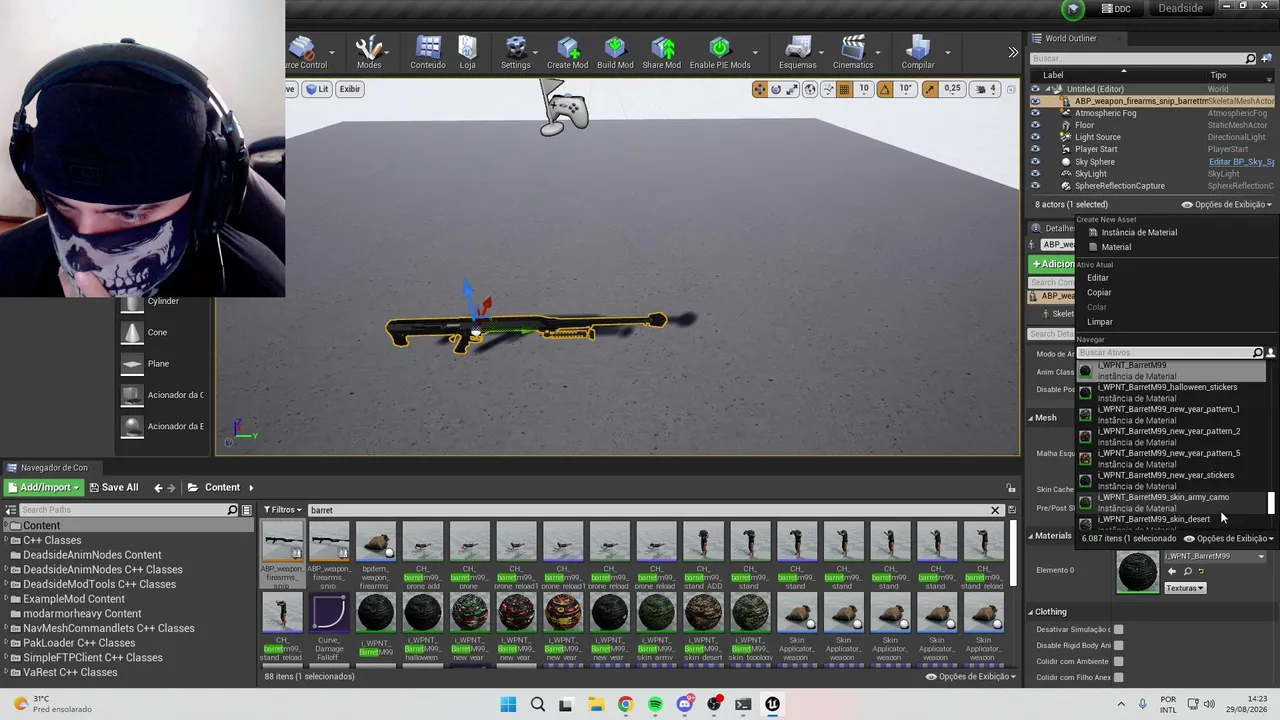
Task: Click the Build Mod toolbar icon
Action: (615, 53)
